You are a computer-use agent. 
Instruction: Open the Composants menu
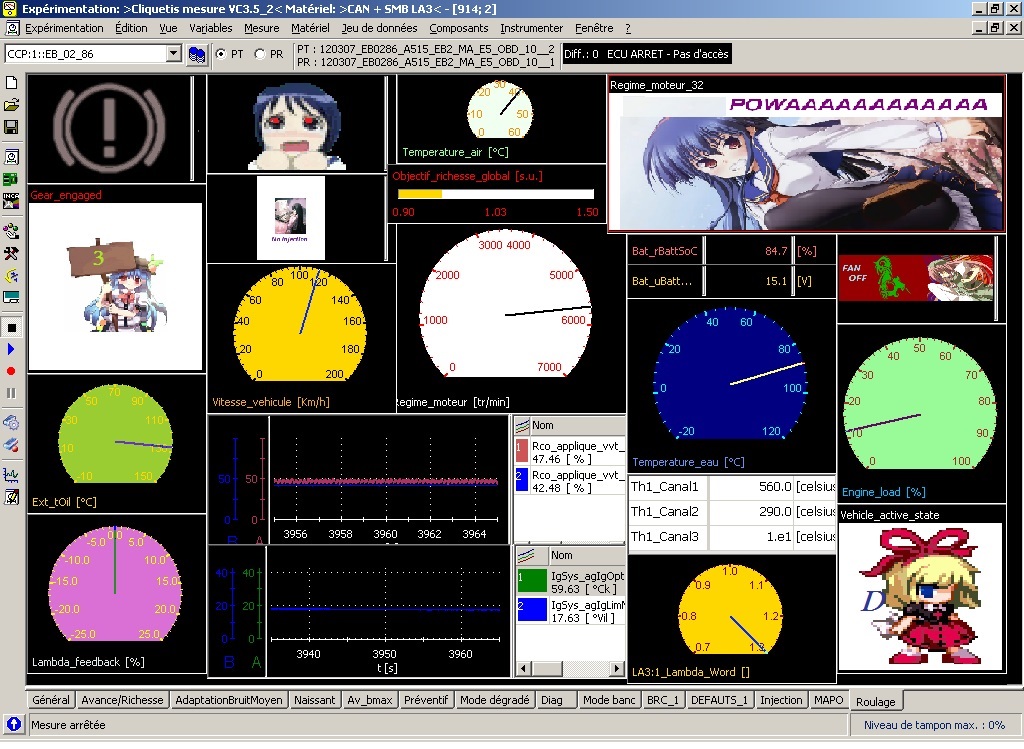pos(458,28)
